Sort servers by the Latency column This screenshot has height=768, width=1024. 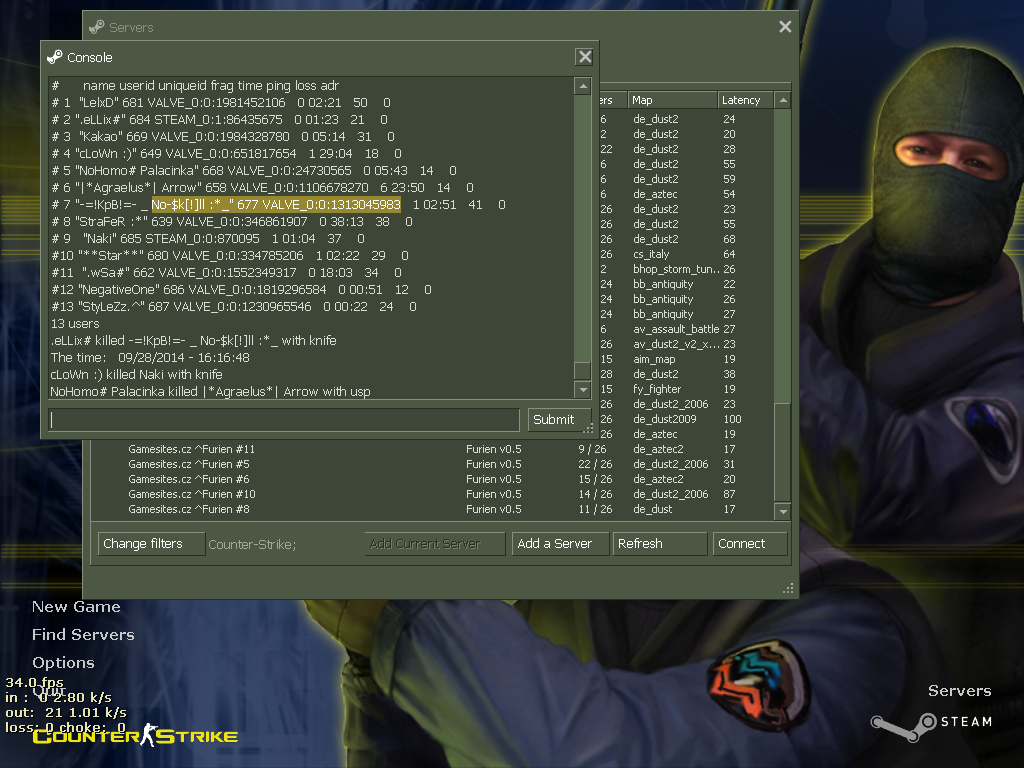pos(745,100)
